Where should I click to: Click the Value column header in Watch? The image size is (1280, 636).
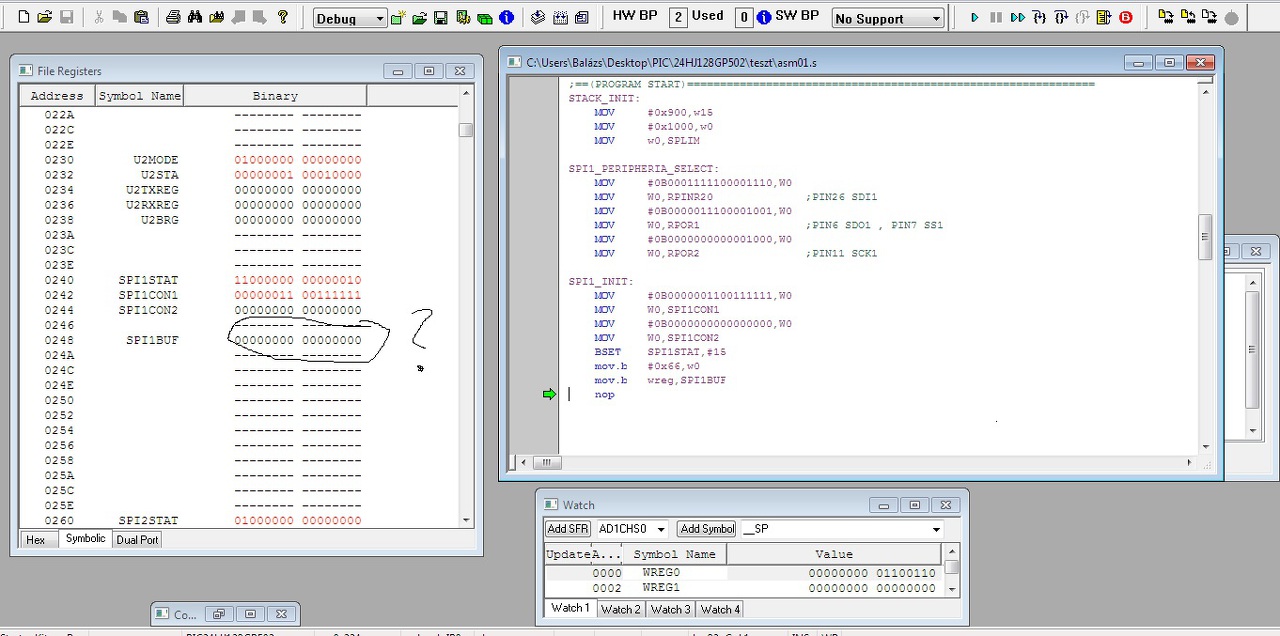click(834, 554)
